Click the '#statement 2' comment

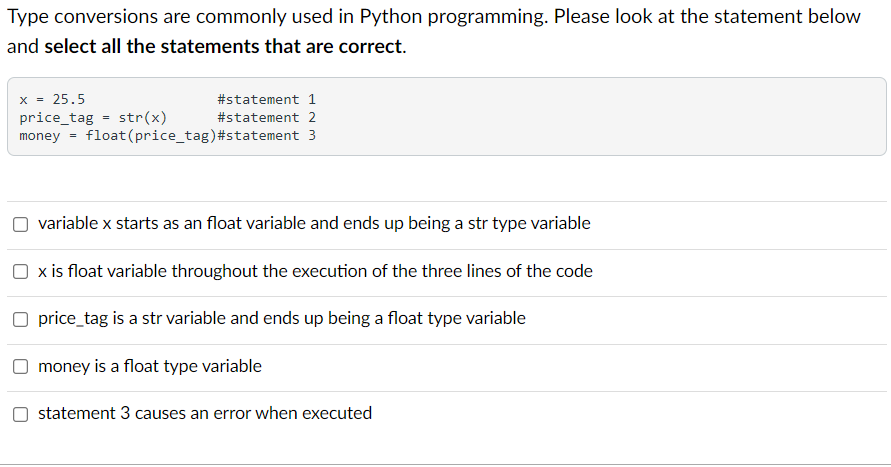pyautogui.click(x=267, y=118)
